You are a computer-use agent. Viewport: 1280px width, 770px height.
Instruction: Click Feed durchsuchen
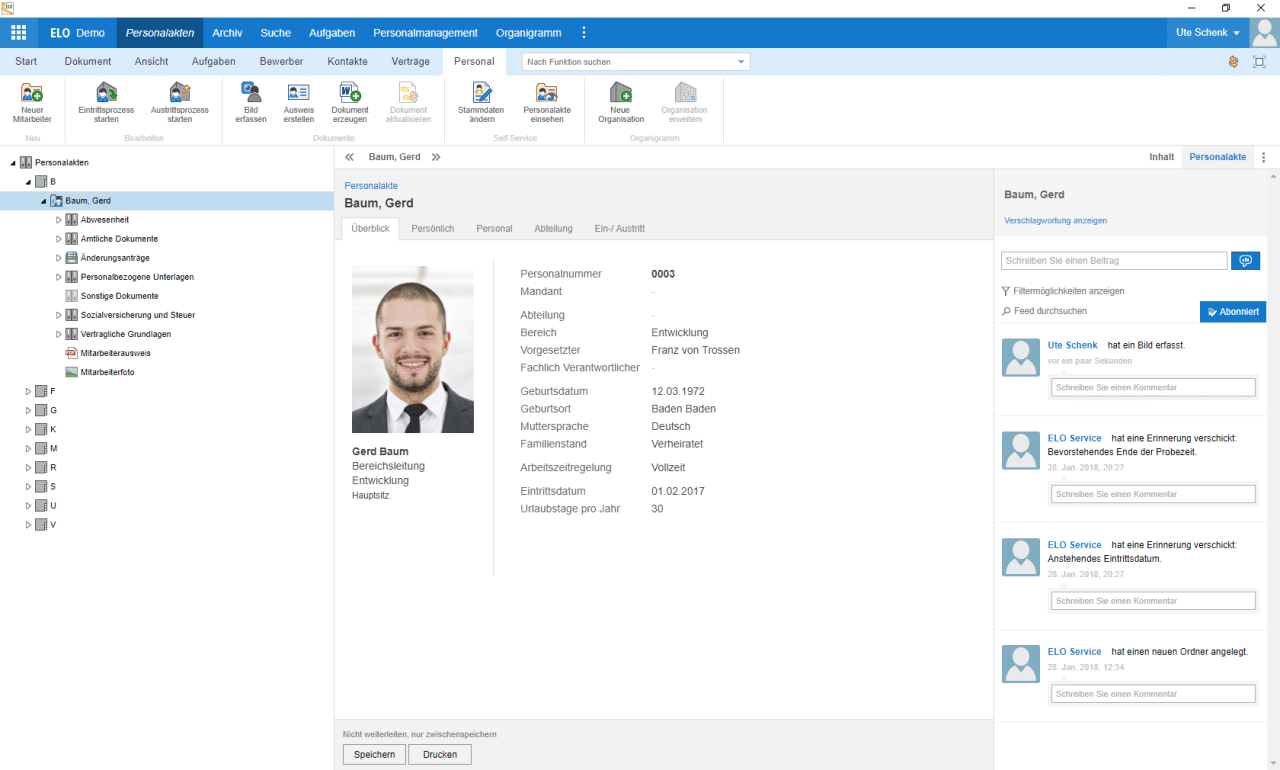1044,311
